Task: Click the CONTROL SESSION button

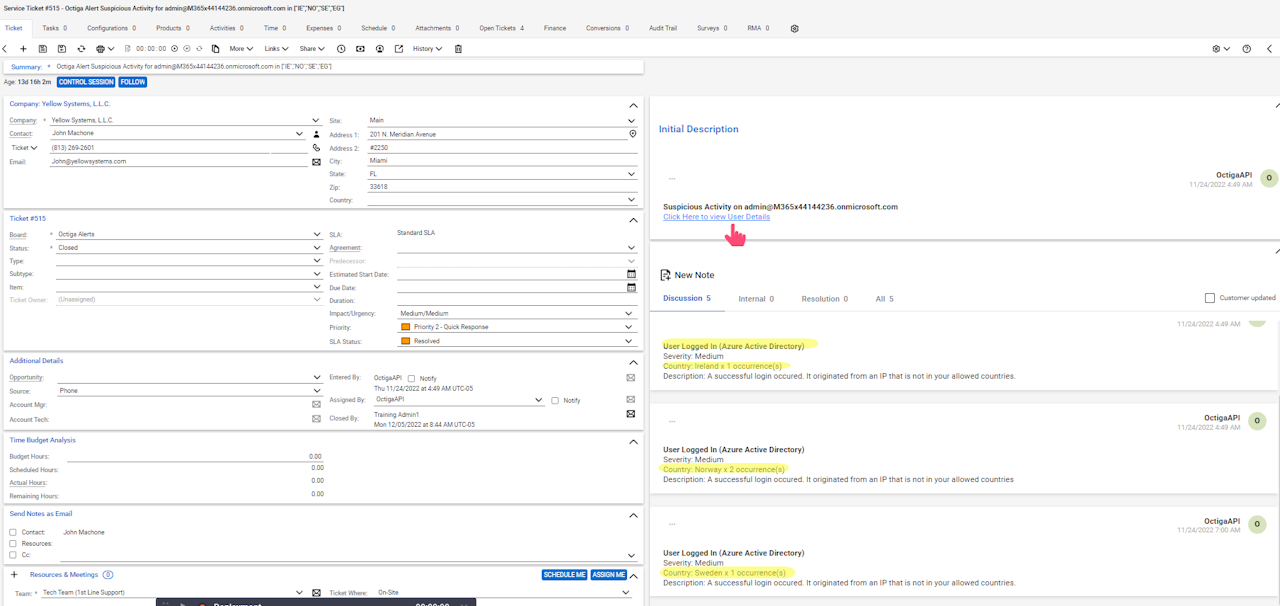Action: 86,82
